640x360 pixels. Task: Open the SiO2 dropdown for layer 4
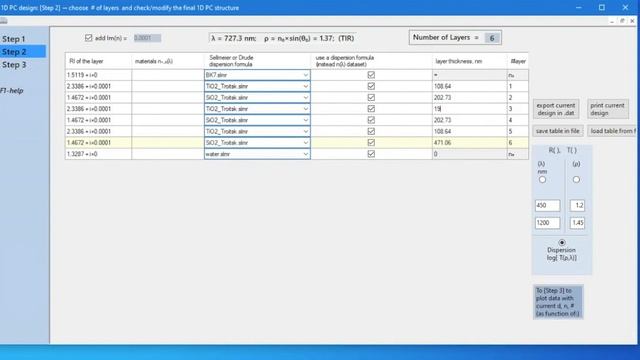coord(306,120)
